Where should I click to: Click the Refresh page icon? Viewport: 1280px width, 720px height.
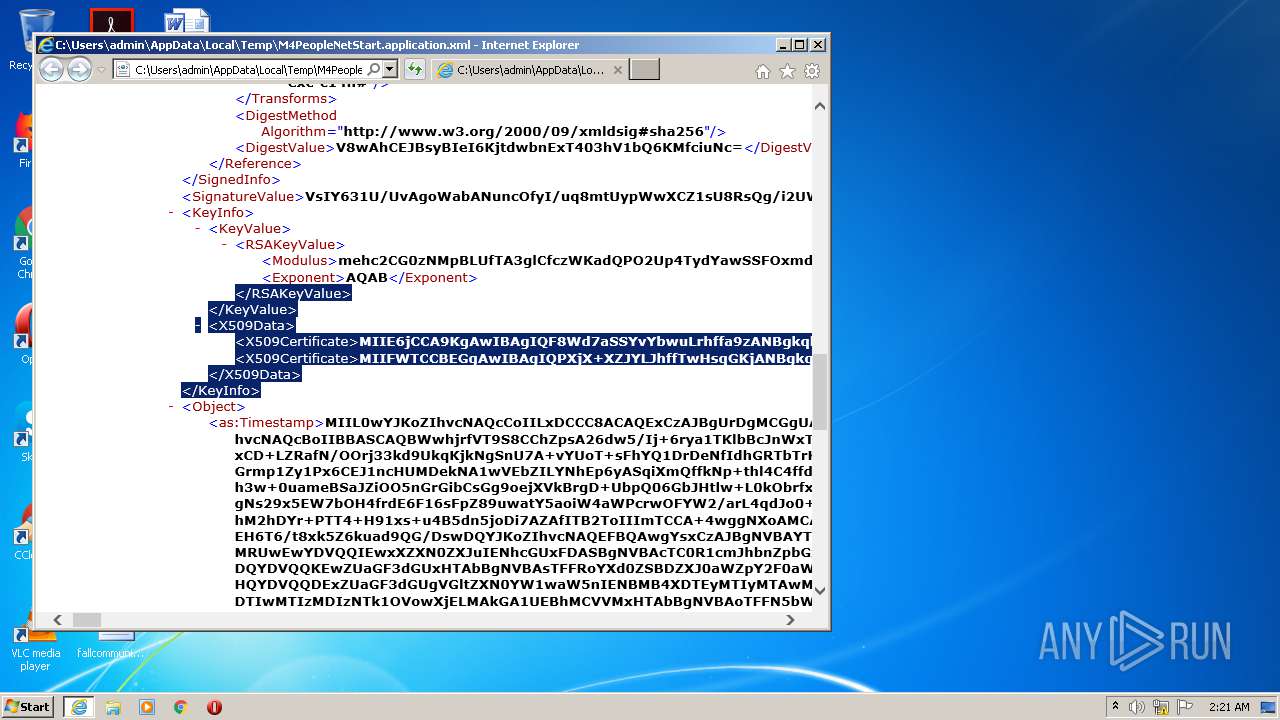click(415, 69)
